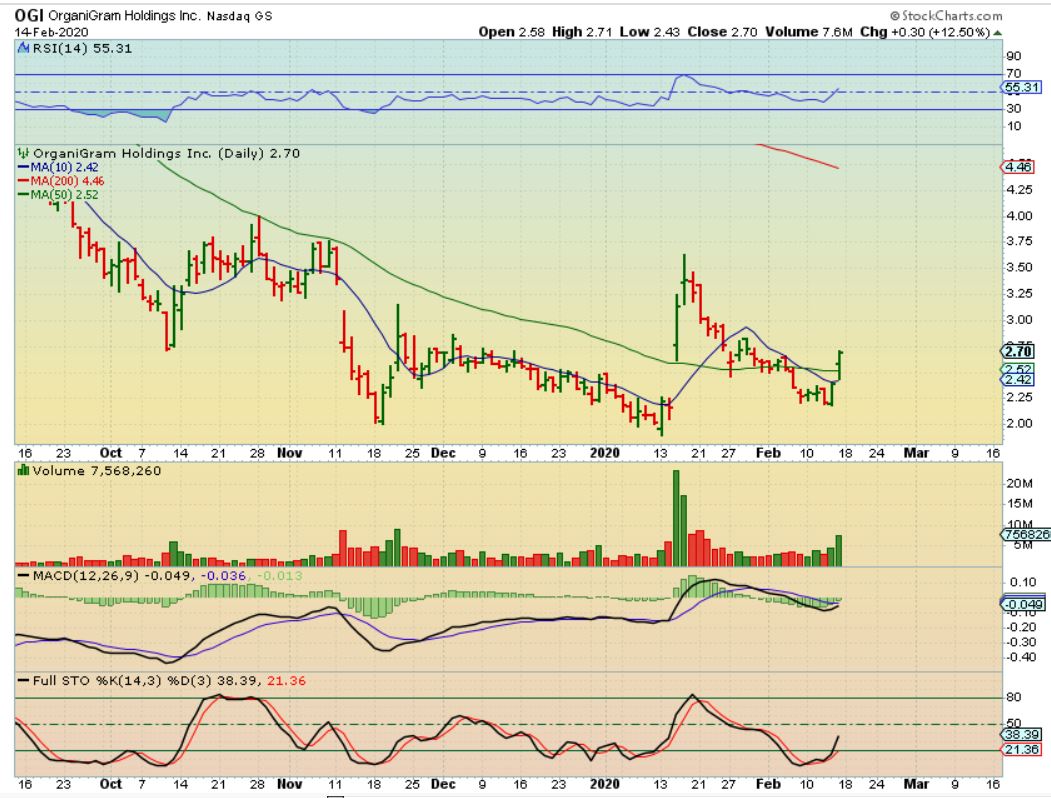Click the tallest green volume bar in January
1051x798 pixels.
point(677,518)
